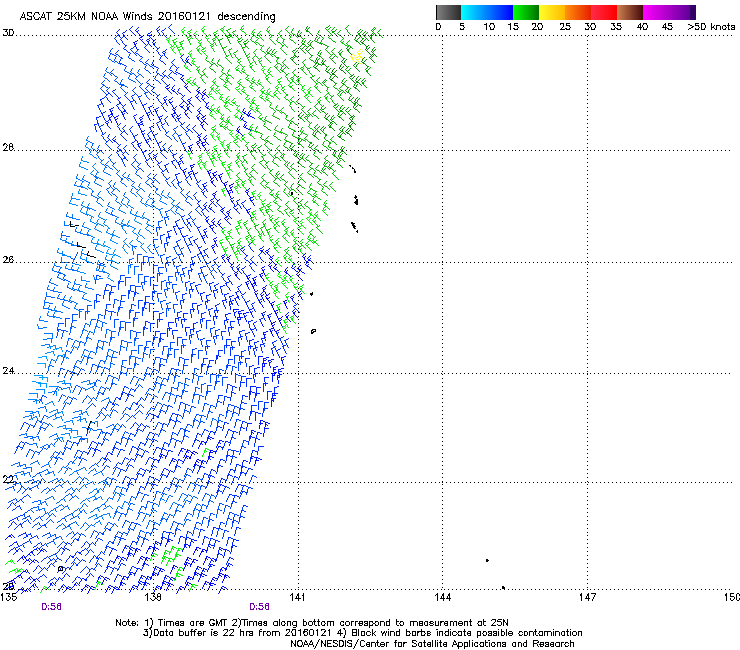Click the '25' legend scale value
740x650 pixels.
click(565, 27)
